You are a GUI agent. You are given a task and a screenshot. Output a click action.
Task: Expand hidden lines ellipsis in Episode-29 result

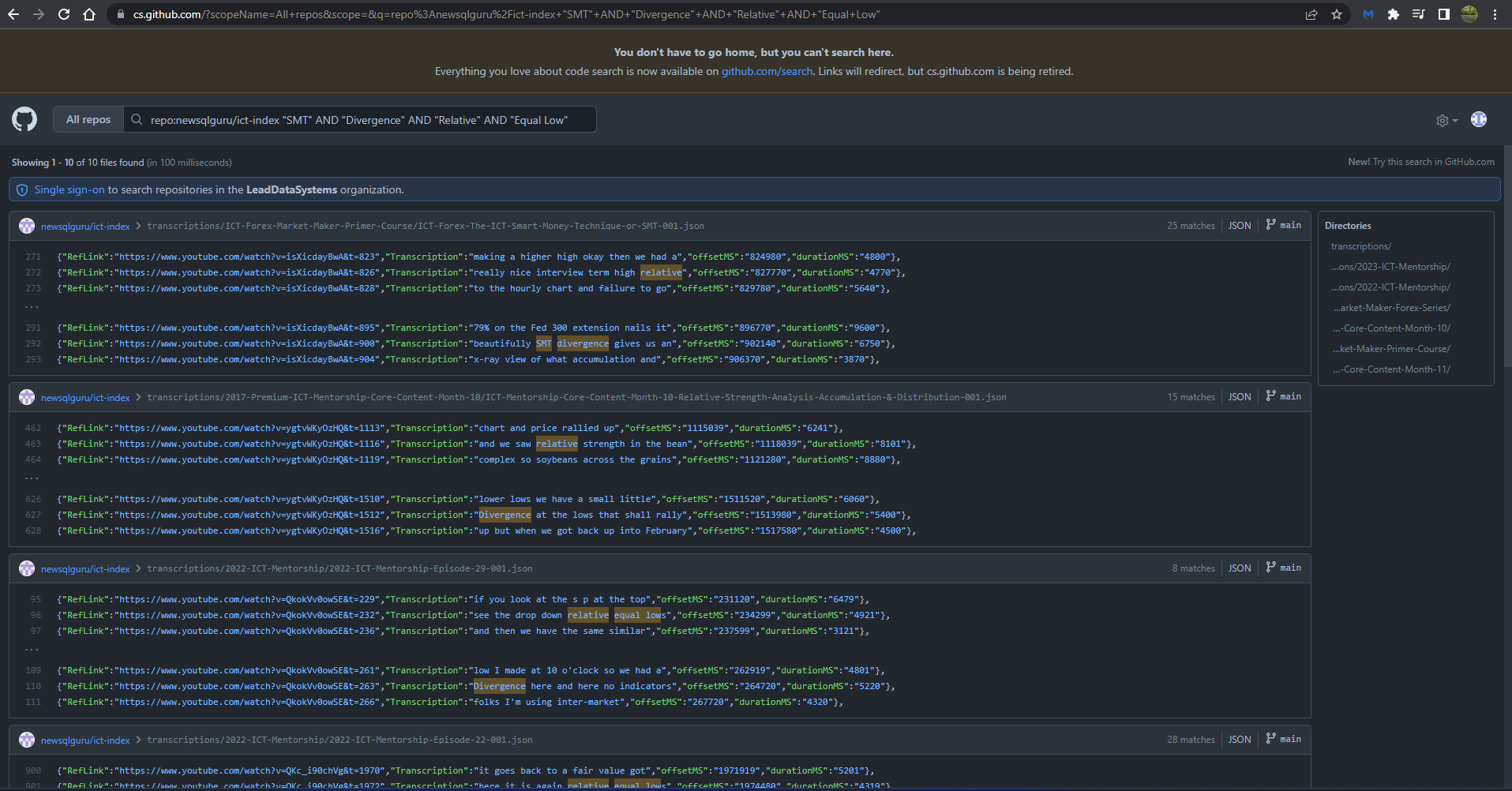[x=32, y=649]
